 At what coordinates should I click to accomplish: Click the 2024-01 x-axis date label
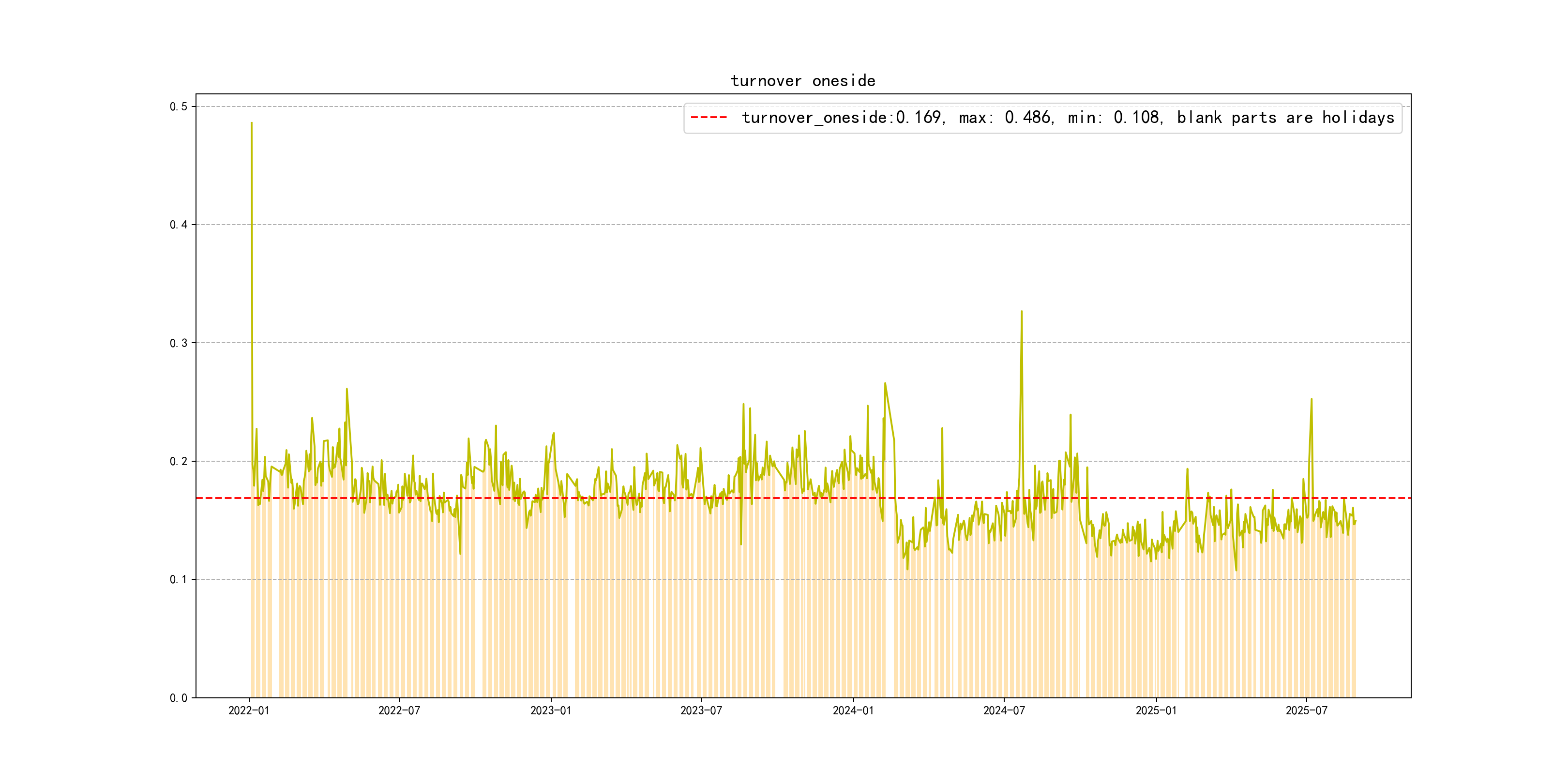click(853, 710)
